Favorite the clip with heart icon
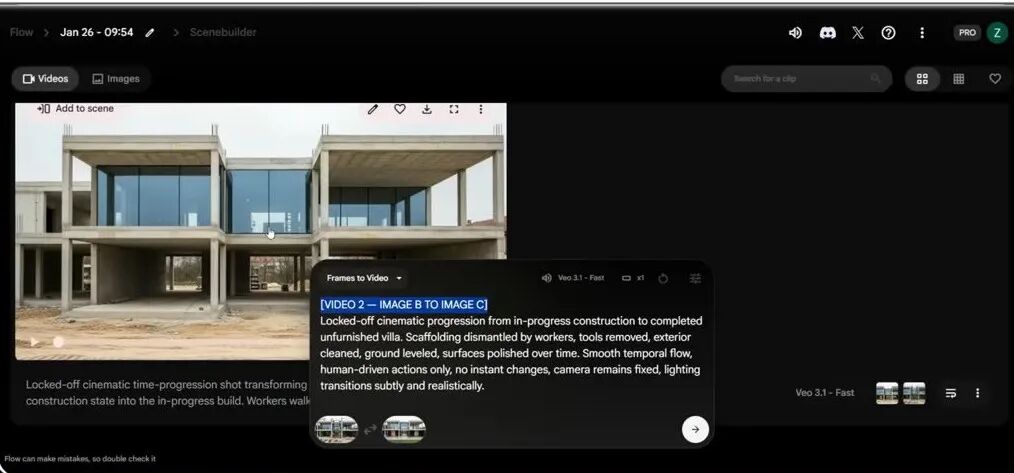Screen dimensions: 1014x473 [x=400, y=109]
